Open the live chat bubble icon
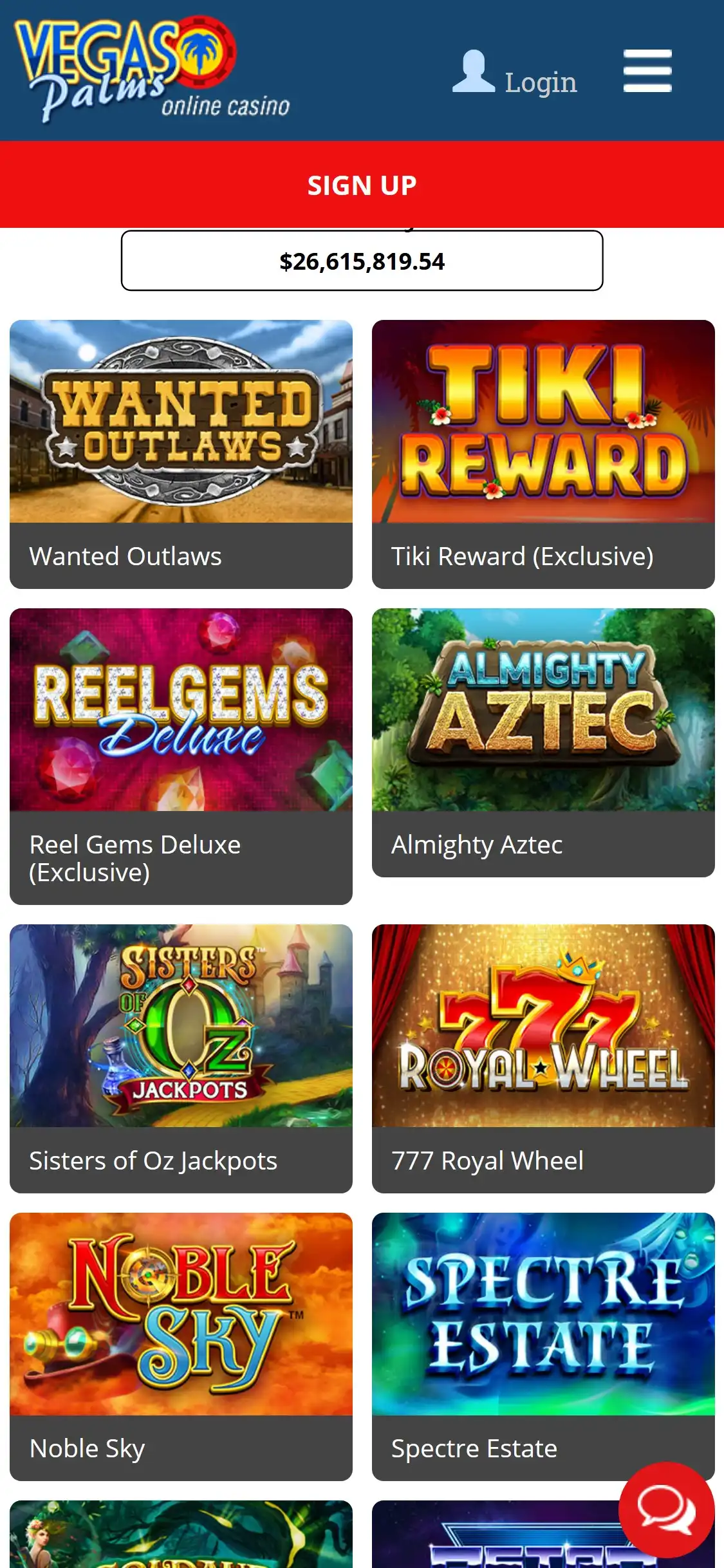This screenshot has height=1568, width=724. (x=666, y=1509)
